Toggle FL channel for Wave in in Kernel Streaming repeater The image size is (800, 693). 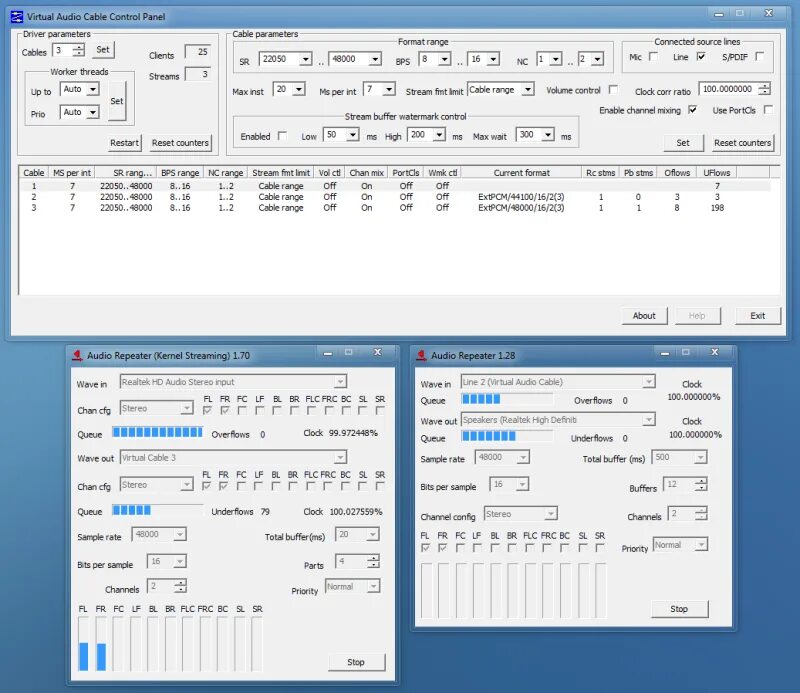[207, 410]
